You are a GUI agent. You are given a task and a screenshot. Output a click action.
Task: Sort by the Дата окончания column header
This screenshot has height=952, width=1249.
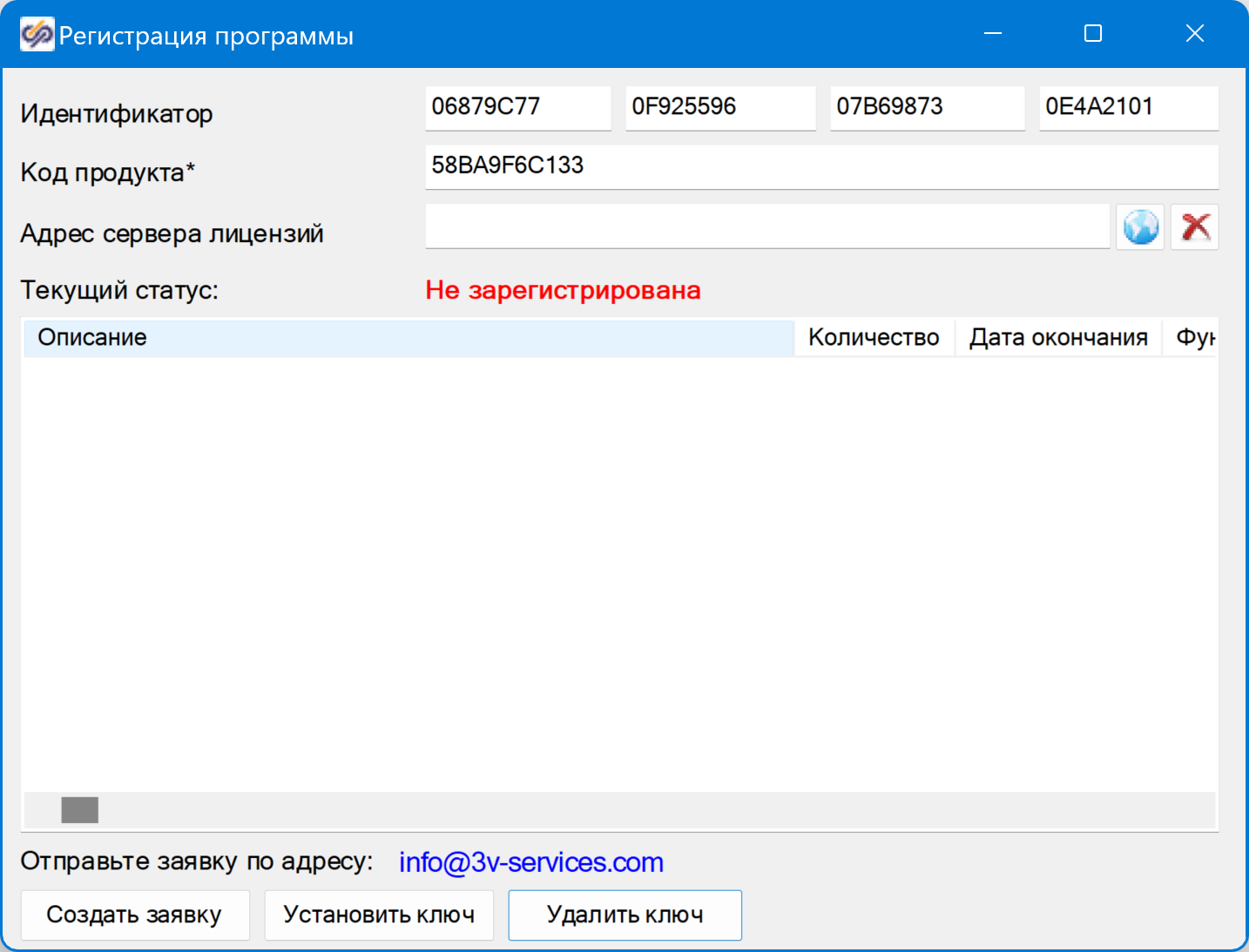pos(1058,338)
